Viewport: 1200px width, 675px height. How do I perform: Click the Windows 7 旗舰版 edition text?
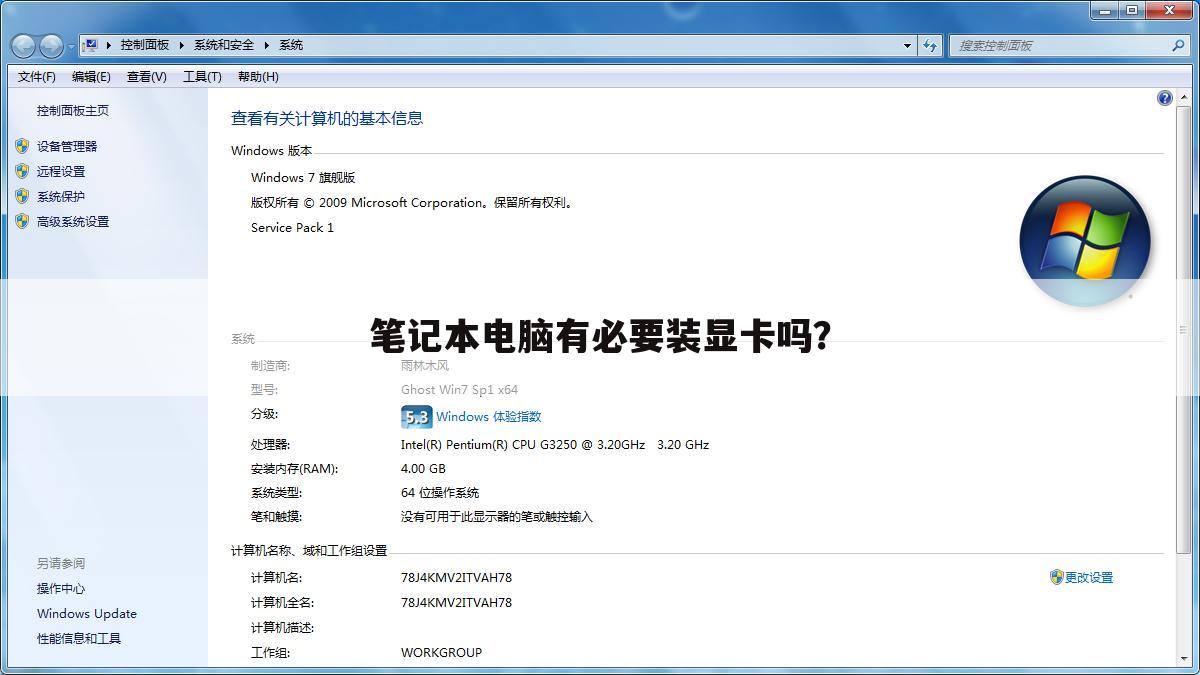coord(303,177)
